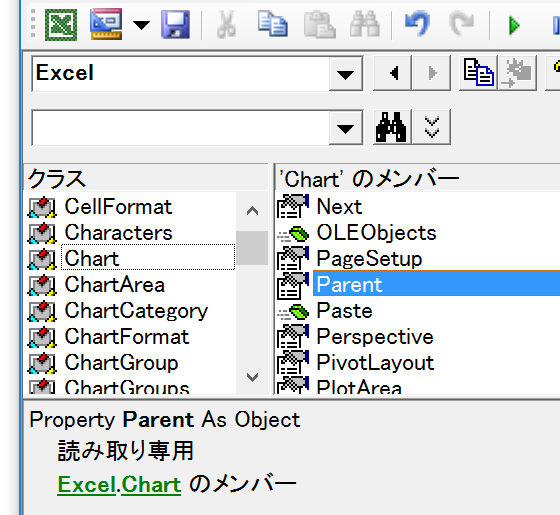Click the ChartArea class icon

42,285
